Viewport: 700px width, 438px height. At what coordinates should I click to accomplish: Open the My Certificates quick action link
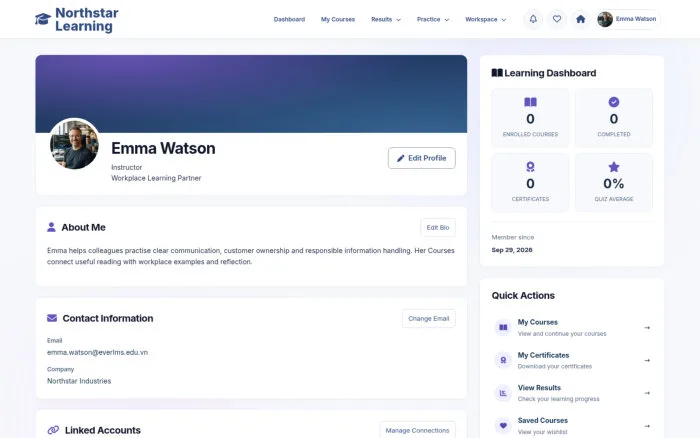(572, 360)
